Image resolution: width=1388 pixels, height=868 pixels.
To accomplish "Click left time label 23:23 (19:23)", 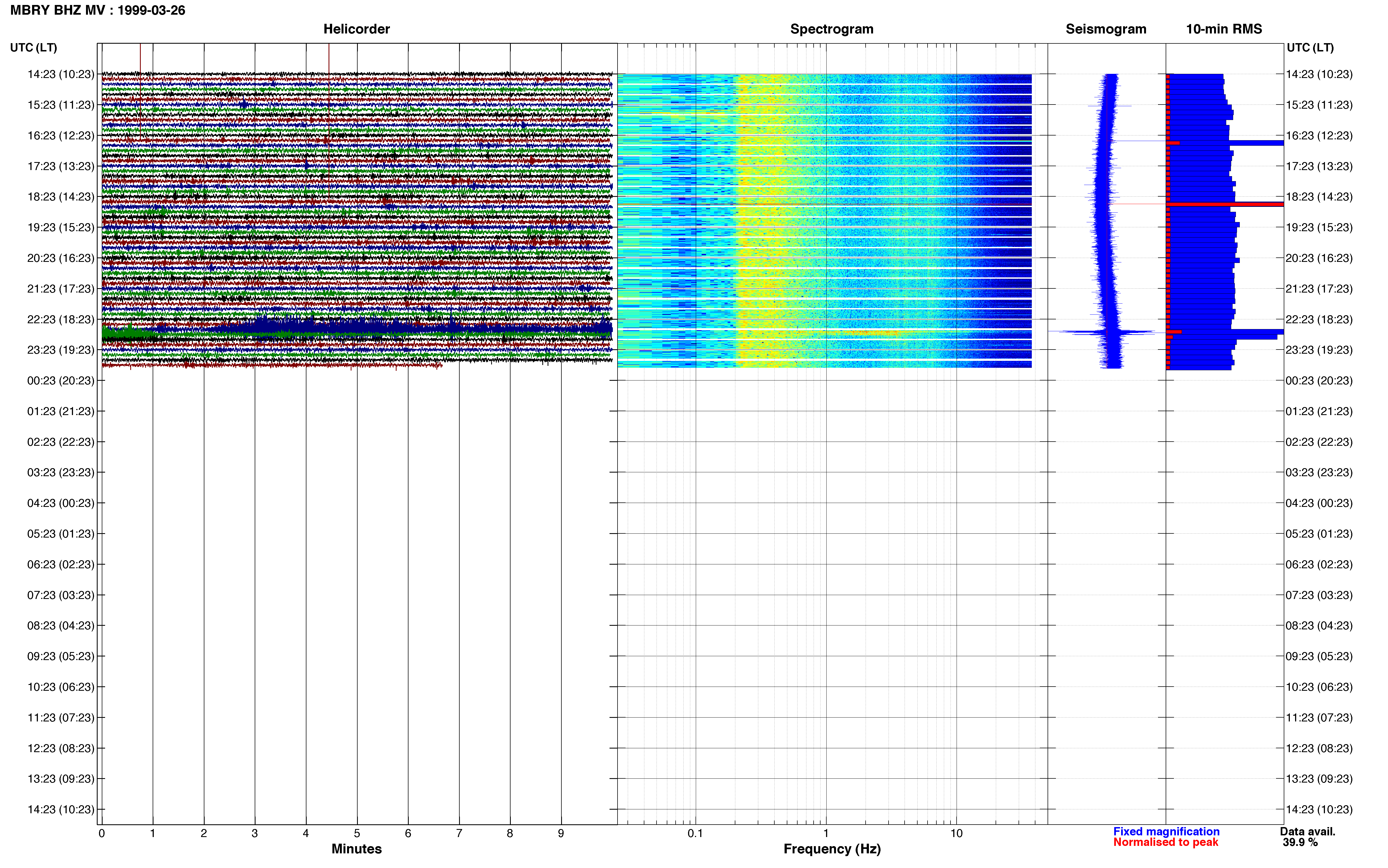I will point(60,350).
